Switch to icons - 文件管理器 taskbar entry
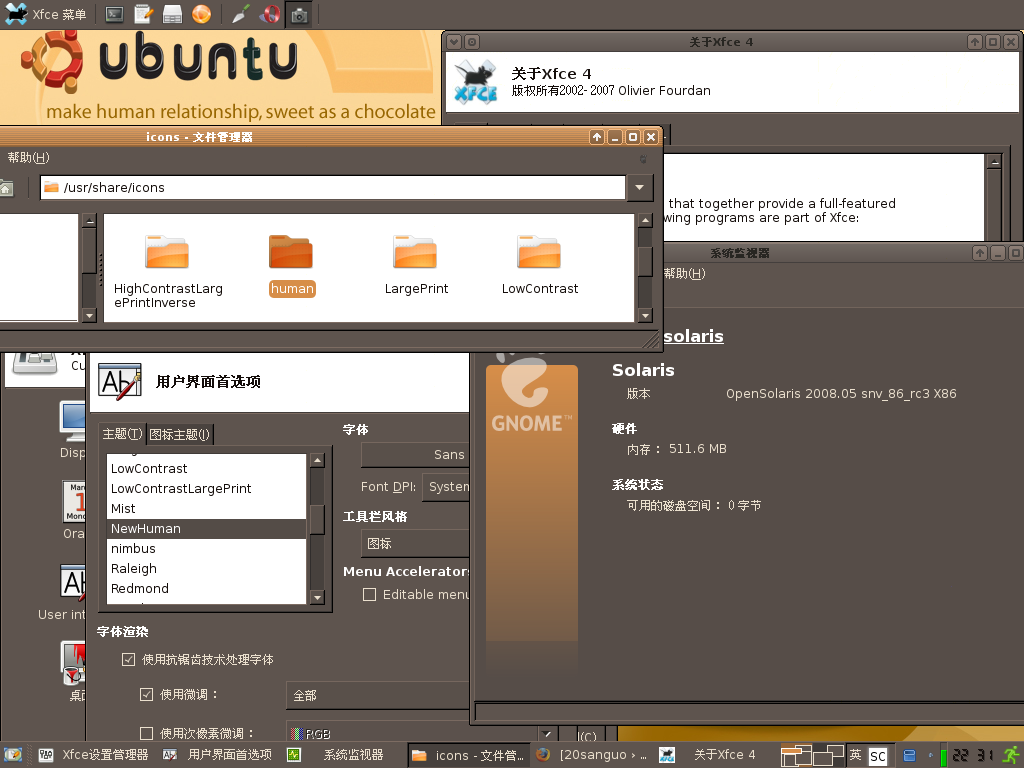This screenshot has height=768, width=1024. click(468, 755)
